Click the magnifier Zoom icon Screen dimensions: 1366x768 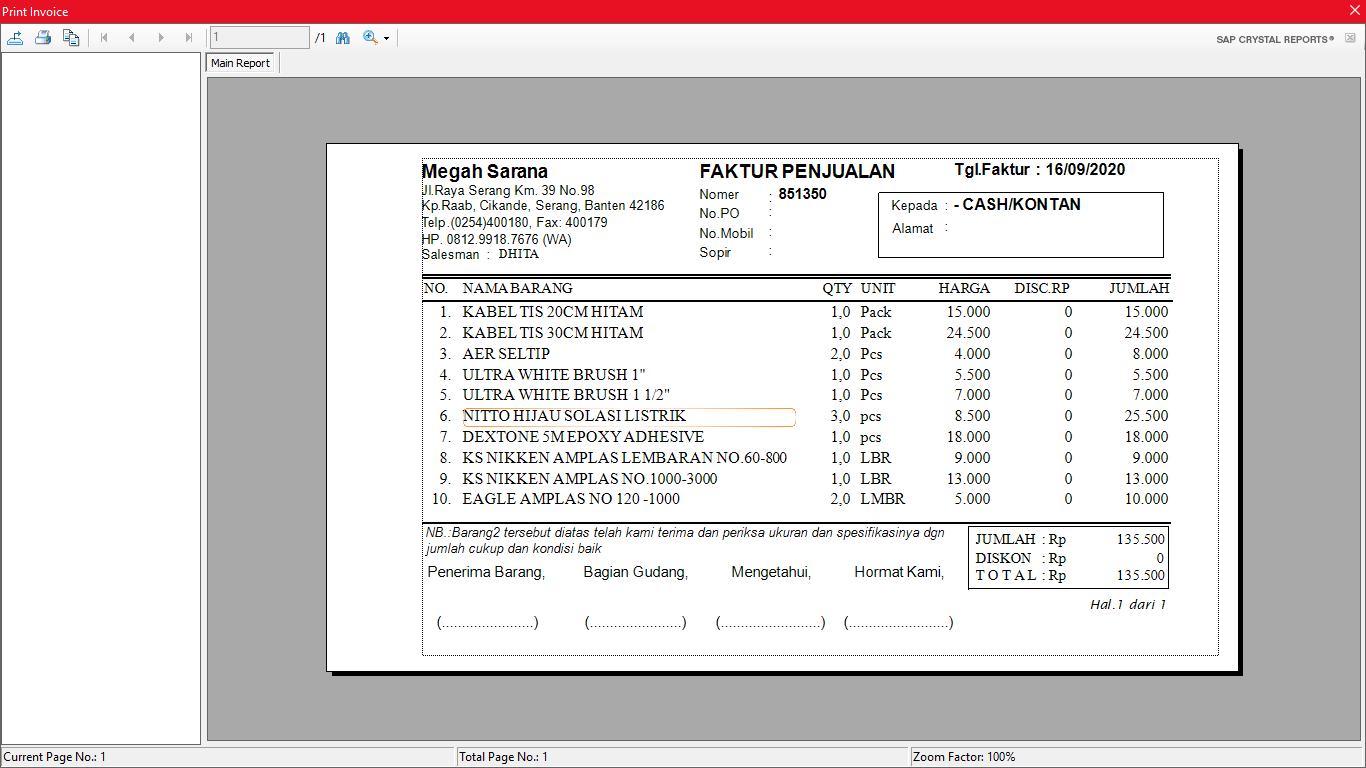point(370,38)
